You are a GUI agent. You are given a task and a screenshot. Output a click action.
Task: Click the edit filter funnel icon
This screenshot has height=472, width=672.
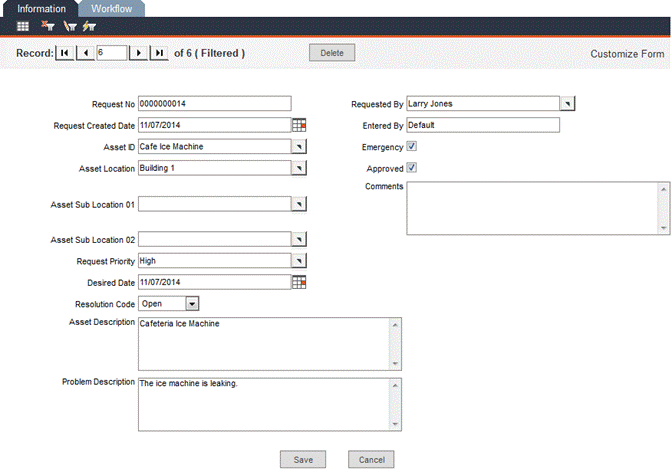(69, 26)
